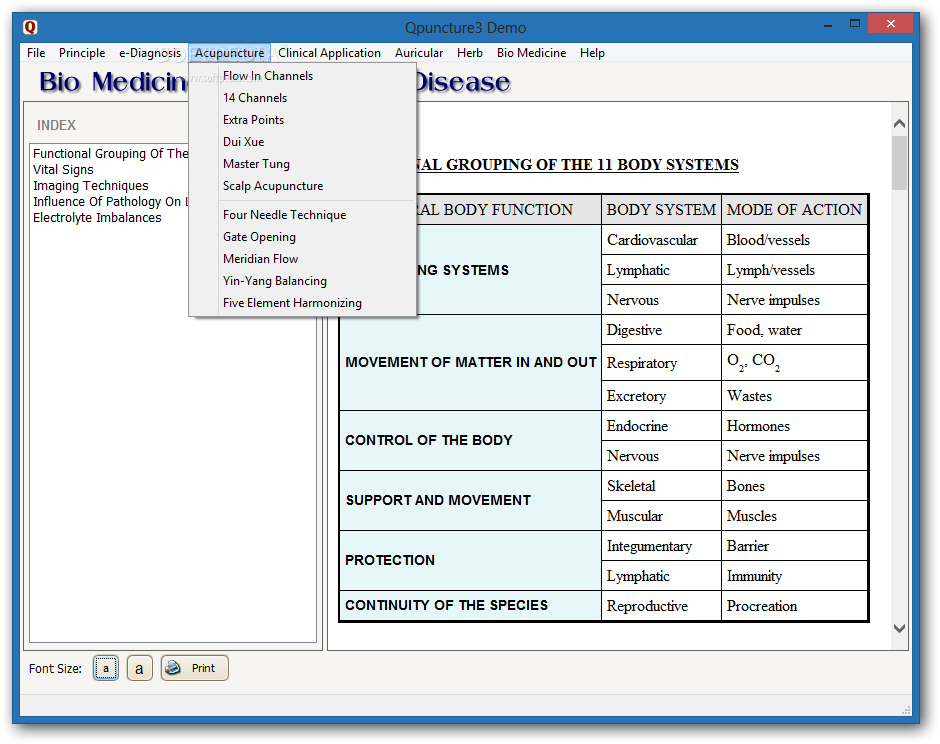Click the printer icon on Print button
Screen dimensions: 940x744
tap(173, 668)
